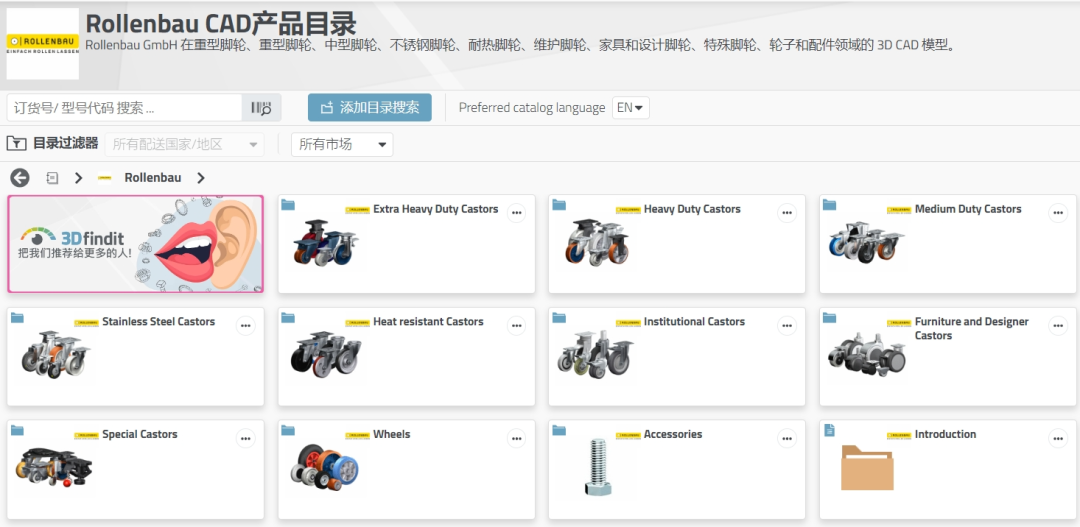This screenshot has width=1080, height=527.
Task: Click the Furniture and Designer Castors thumbnail
Action: click(867, 354)
